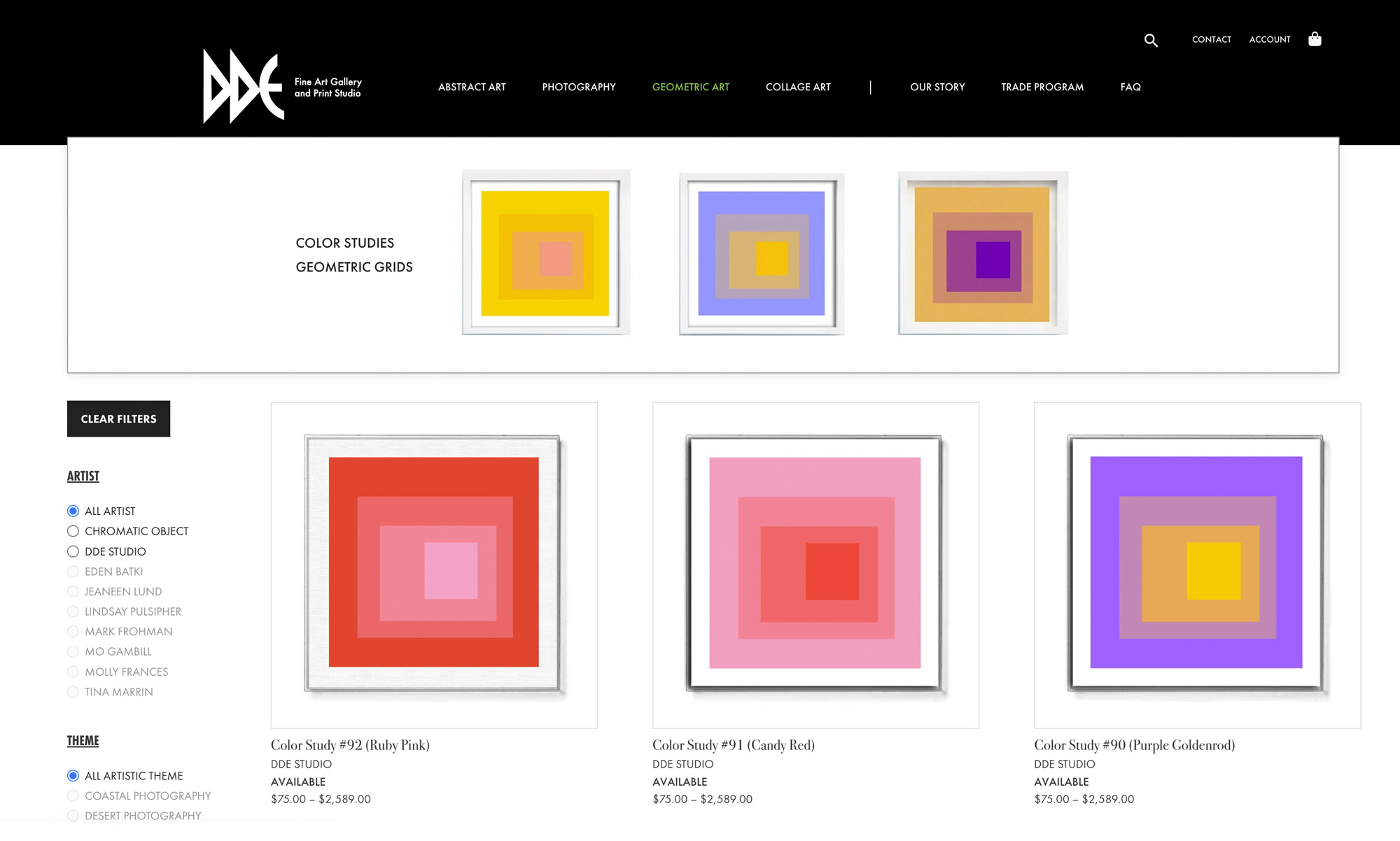The height and width of the screenshot is (841, 1400).
Task: Open the Account link
Action: (x=1269, y=39)
